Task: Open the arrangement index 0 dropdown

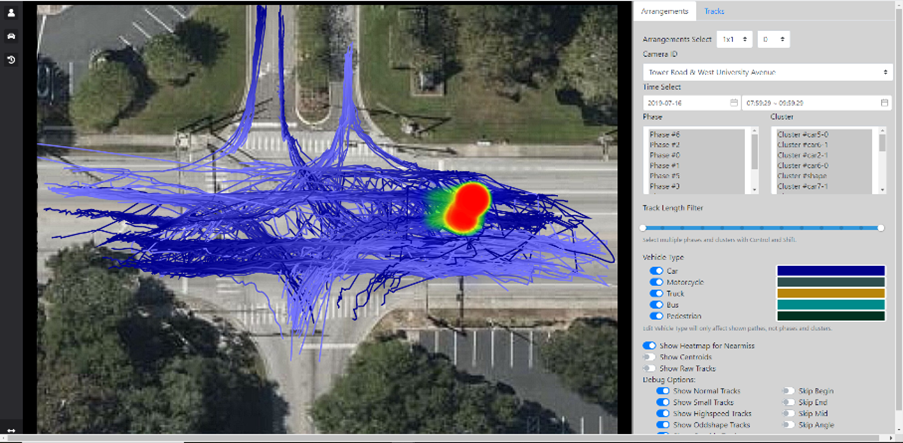Action: click(x=773, y=39)
